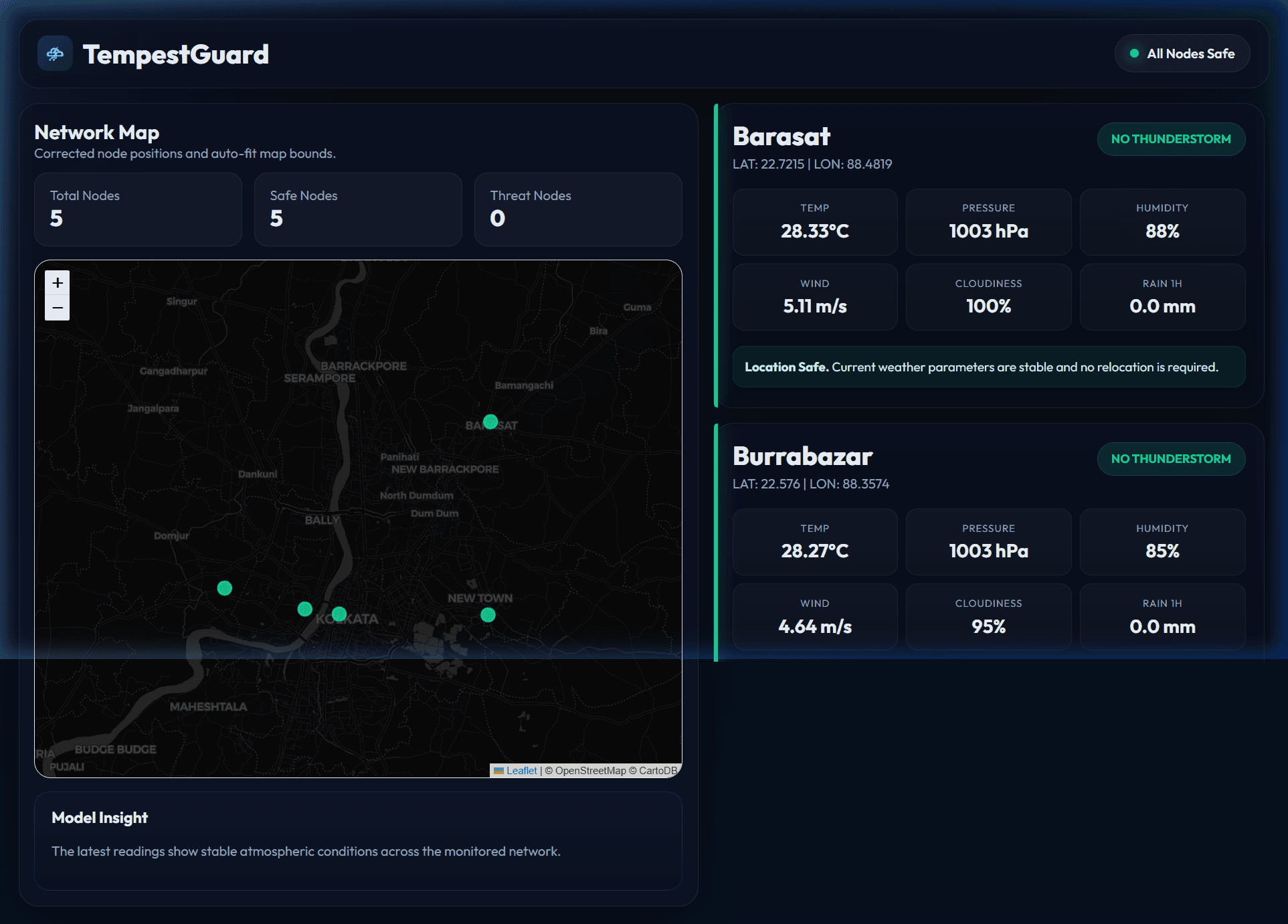Click Barasat cloudiness 100% tile
1288x924 pixels.
[989, 297]
